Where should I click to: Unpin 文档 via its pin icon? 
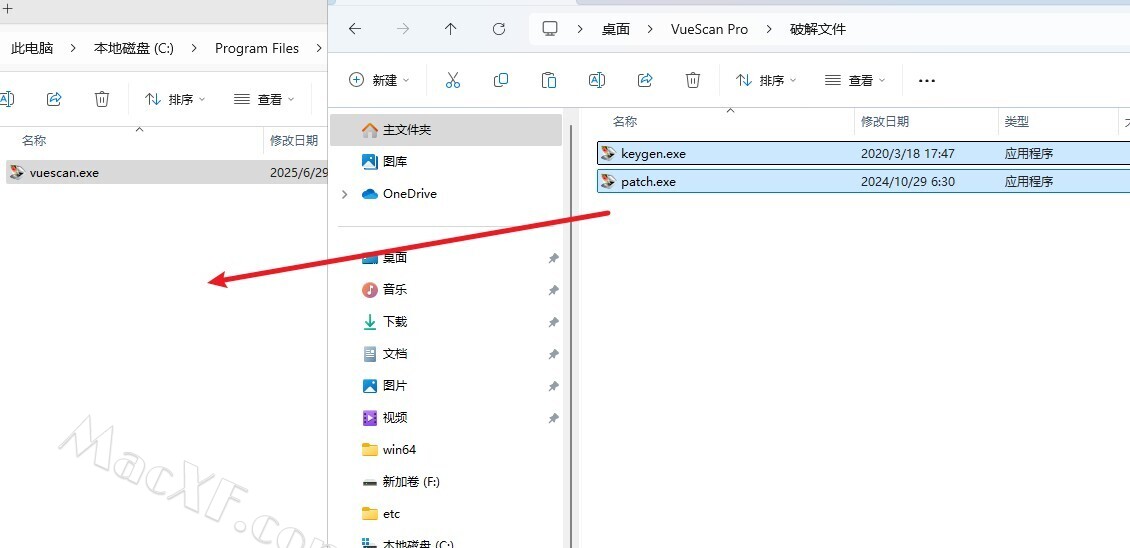point(553,354)
